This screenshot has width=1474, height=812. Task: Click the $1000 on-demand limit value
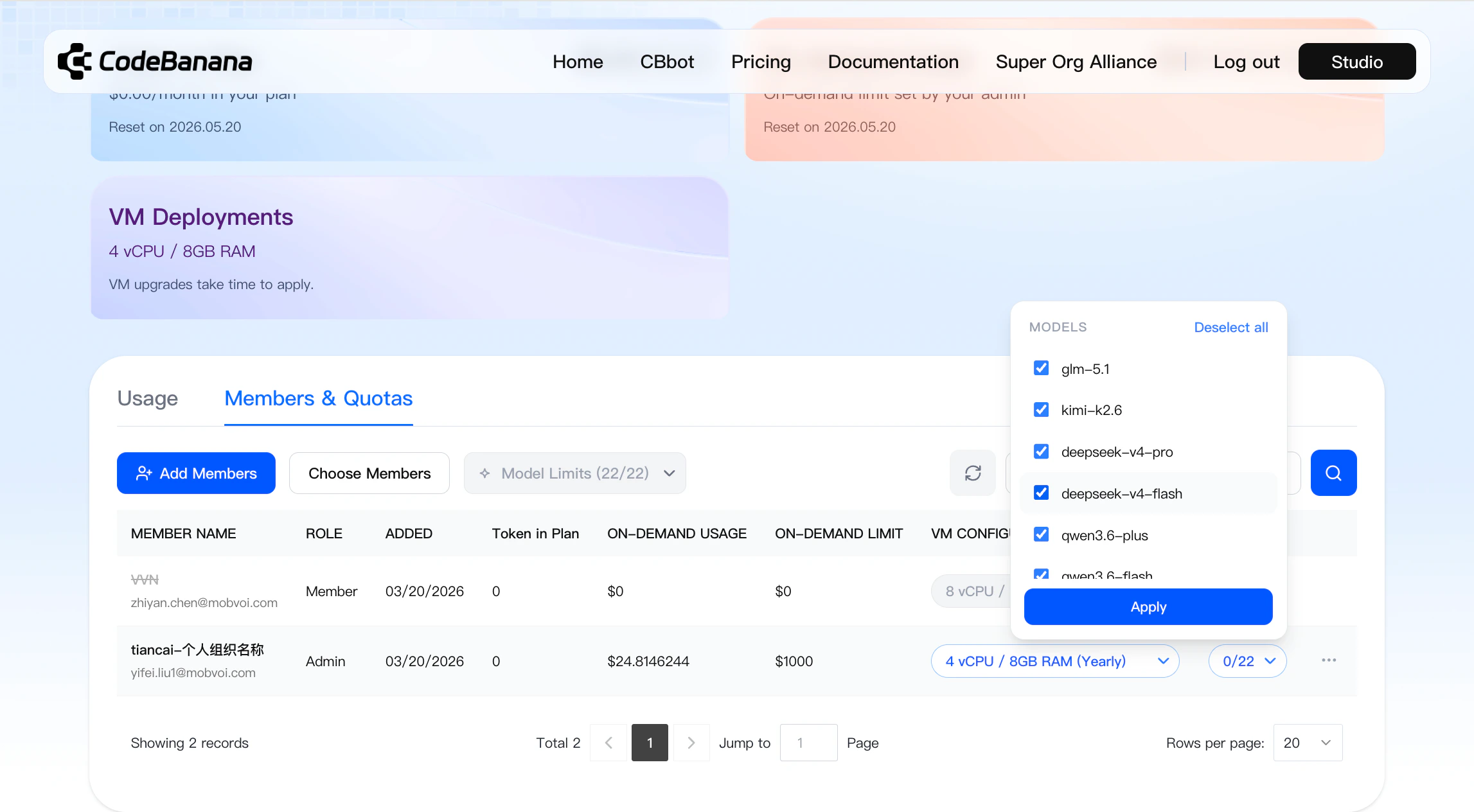click(x=794, y=661)
